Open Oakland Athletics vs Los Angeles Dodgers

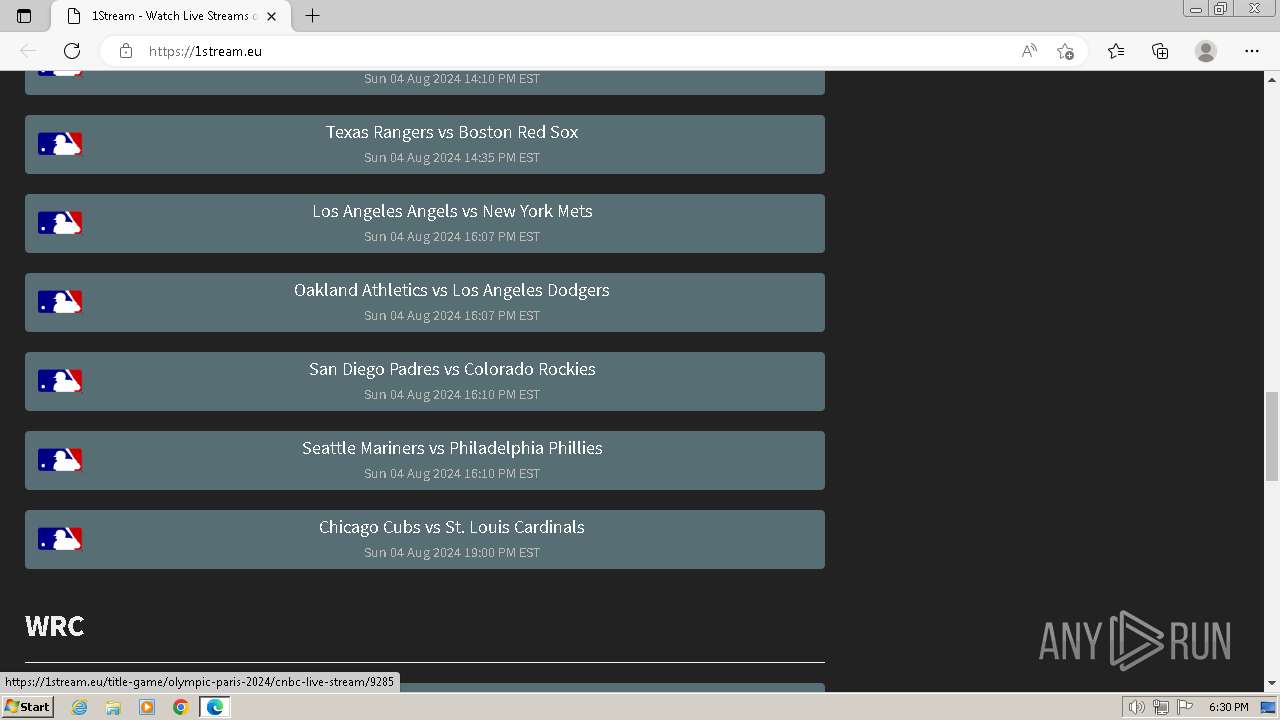(425, 302)
